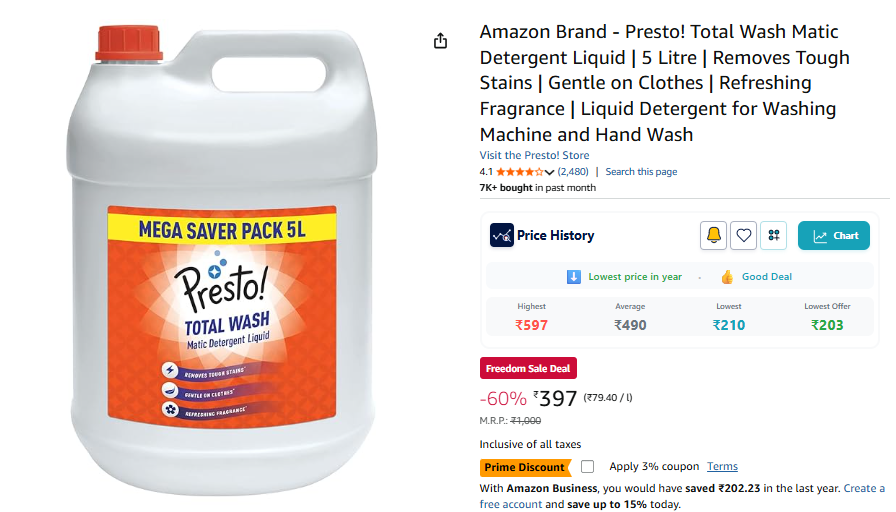
Task: Click the Lowest Offer ₹203 price
Action: tap(827, 325)
